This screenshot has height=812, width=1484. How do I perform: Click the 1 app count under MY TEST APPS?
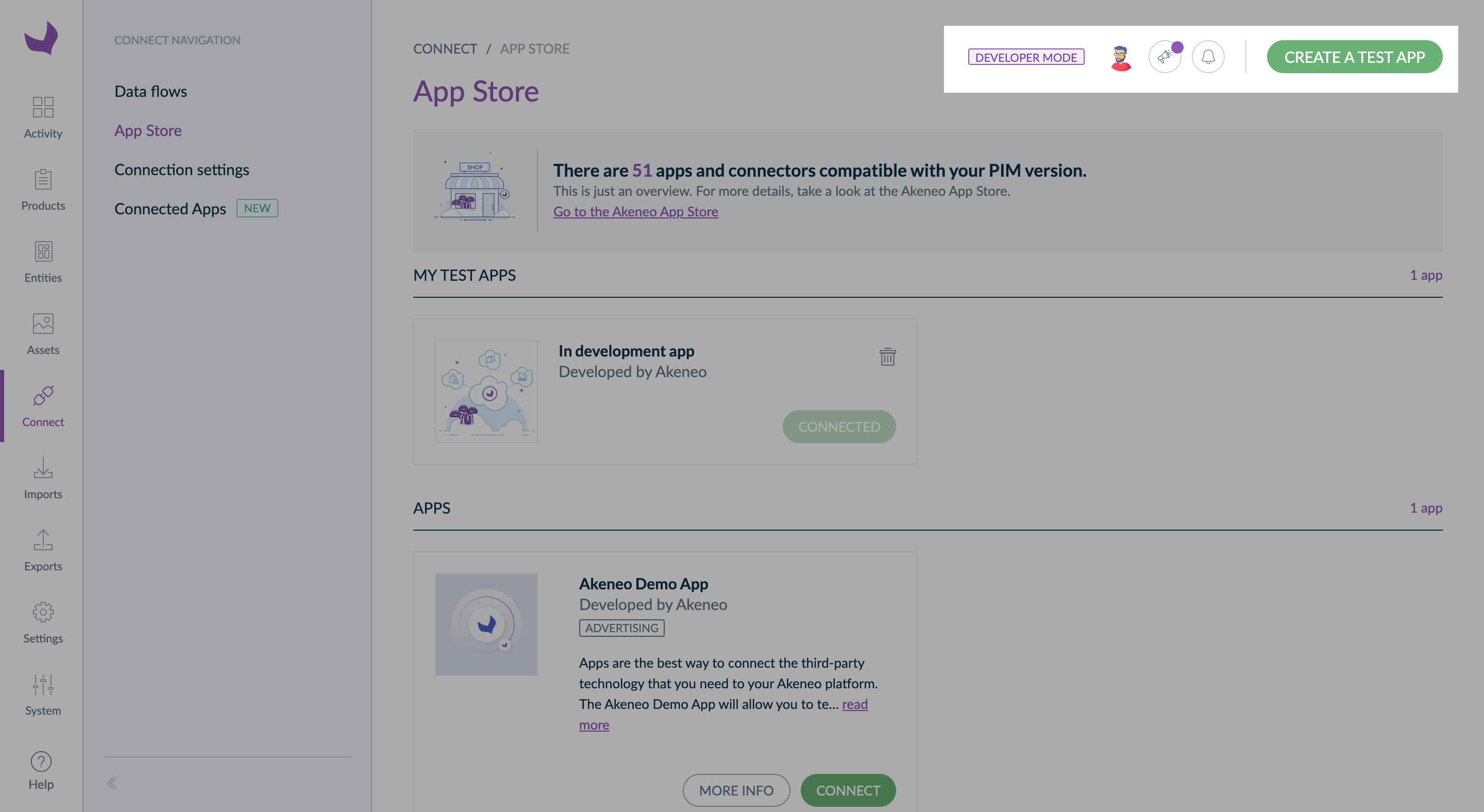1426,275
